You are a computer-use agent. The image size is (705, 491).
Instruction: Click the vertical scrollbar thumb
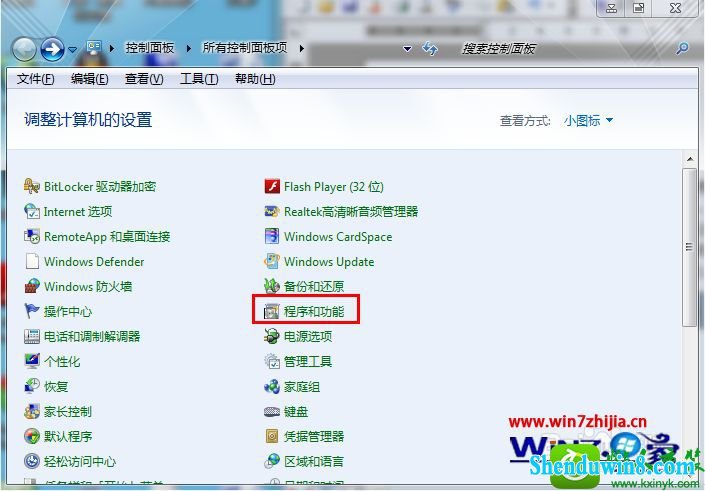point(689,247)
